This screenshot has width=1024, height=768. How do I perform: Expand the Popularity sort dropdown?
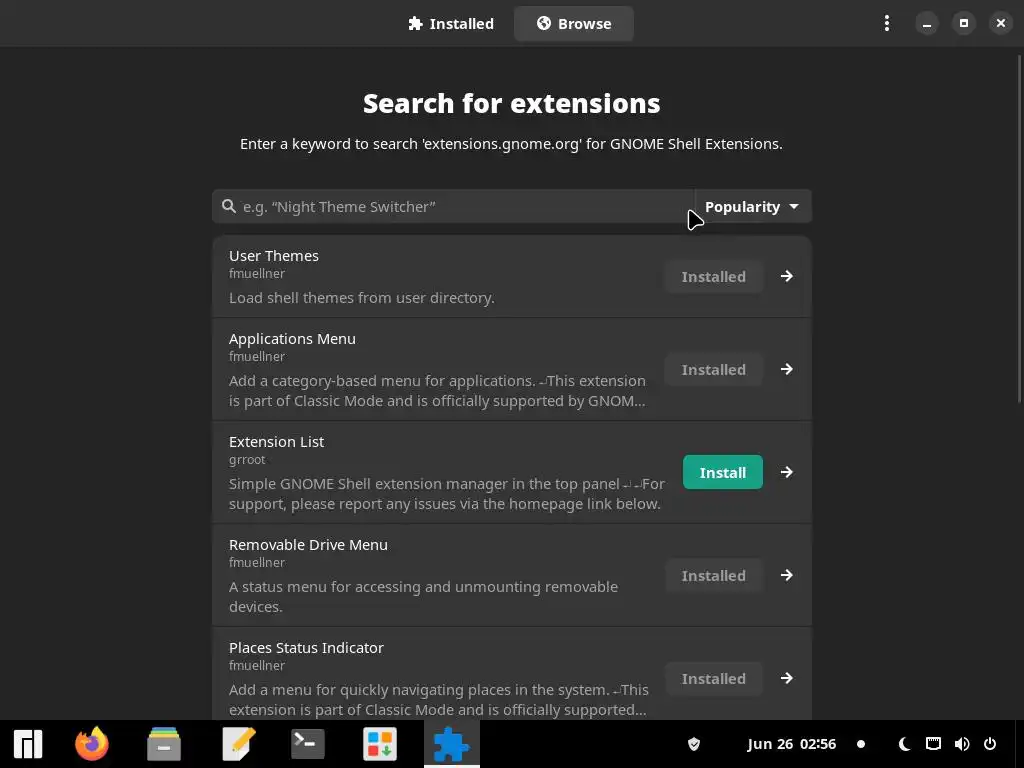752,207
